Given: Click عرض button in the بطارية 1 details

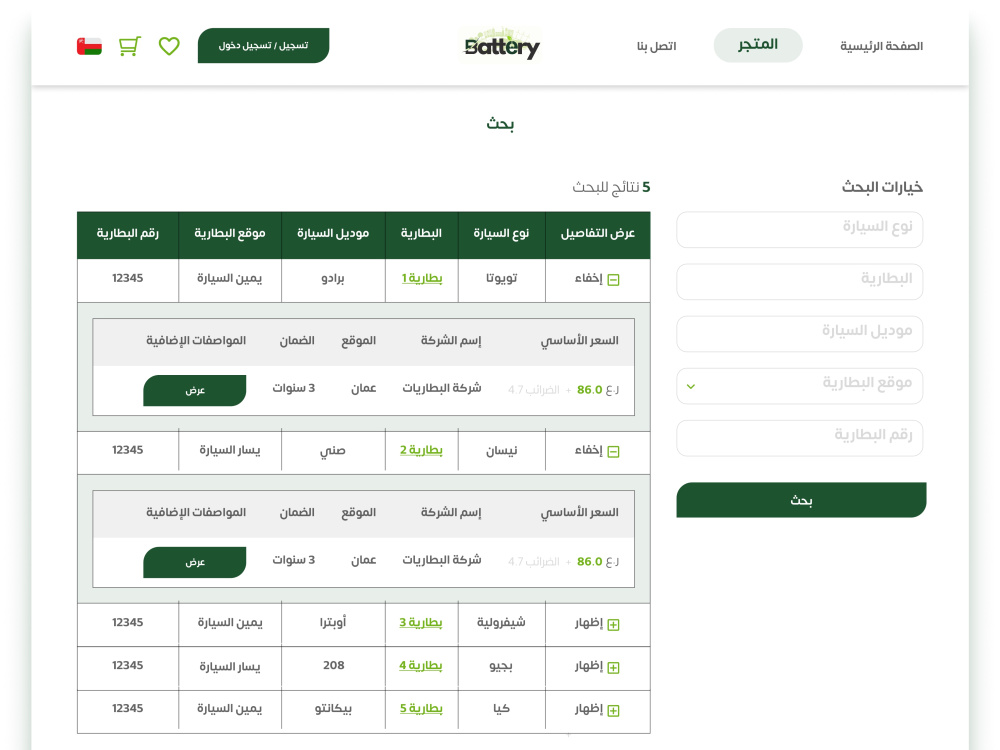Looking at the screenshot, I should click(195, 390).
